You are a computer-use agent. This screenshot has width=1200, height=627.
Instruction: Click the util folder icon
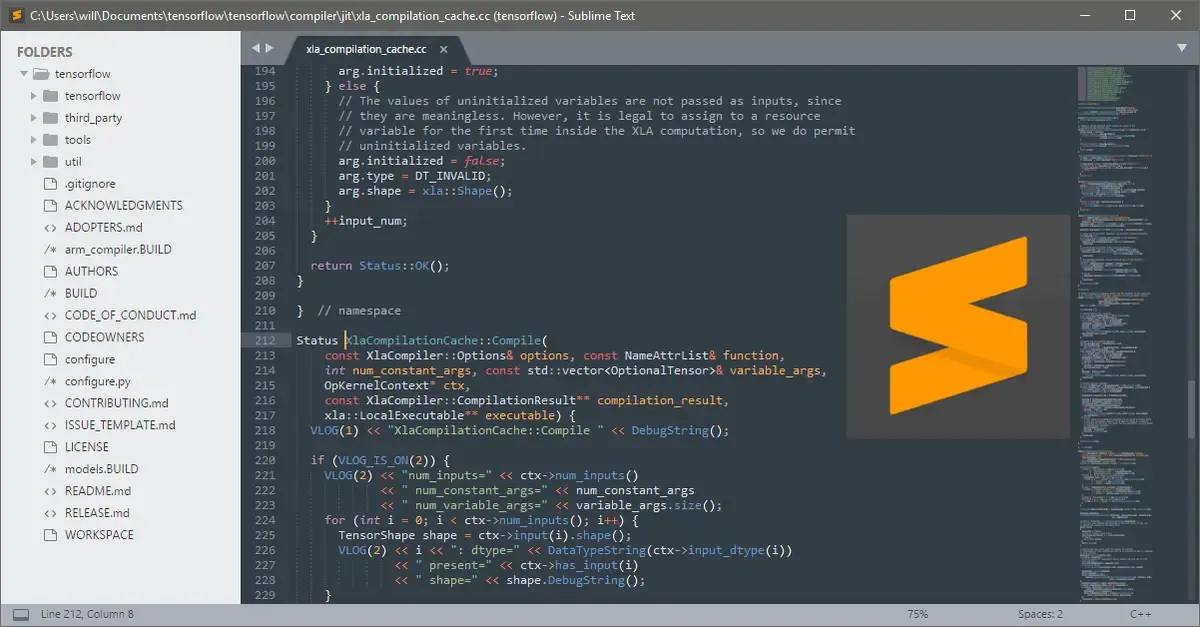(x=51, y=162)
